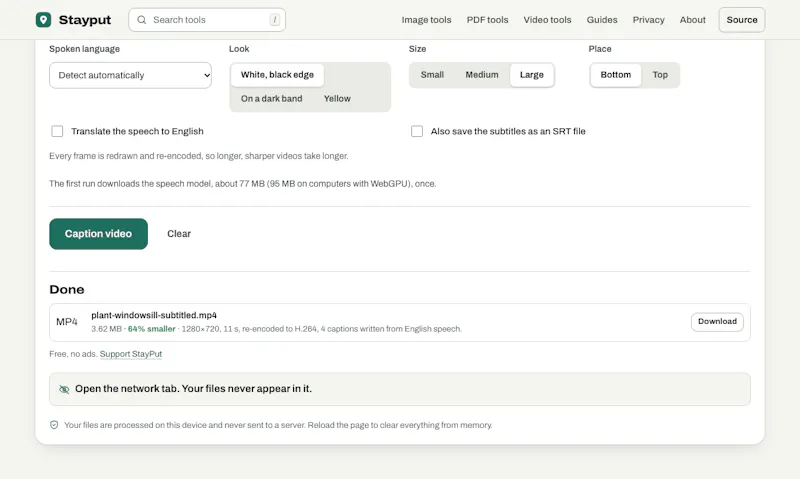Screen dimensions: 800x479
Task: Click the Source button
Action: 742,20
